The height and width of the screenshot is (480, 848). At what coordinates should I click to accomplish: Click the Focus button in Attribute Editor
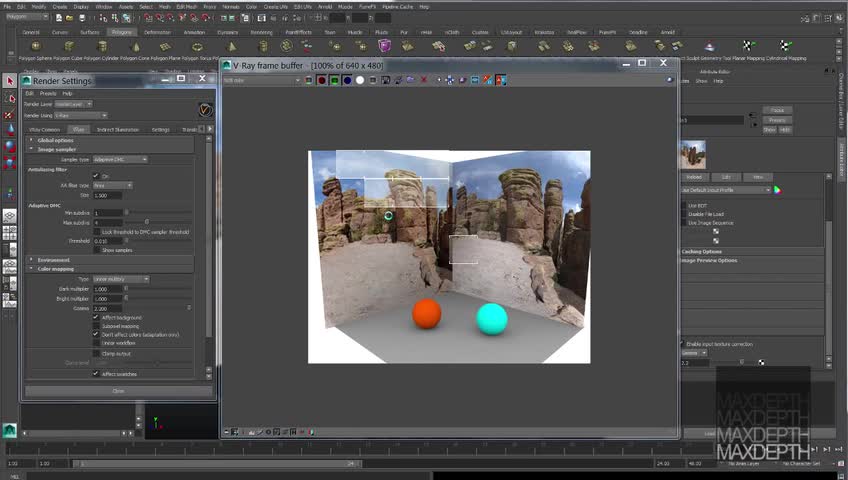tap(778, 110)
